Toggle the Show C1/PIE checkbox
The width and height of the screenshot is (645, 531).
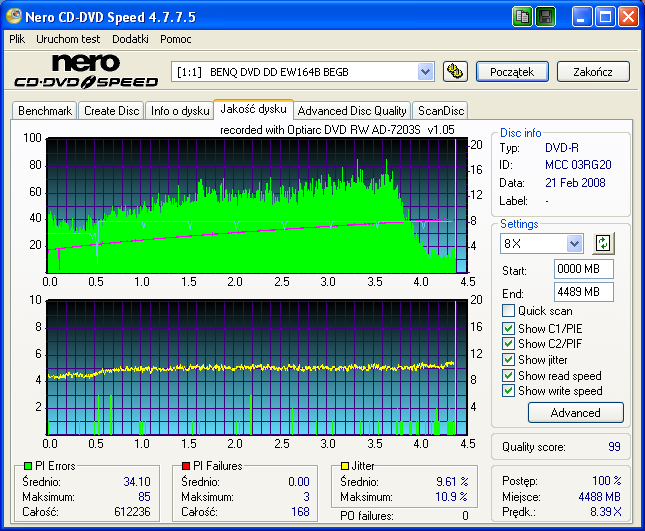click(x=508, y=328)
